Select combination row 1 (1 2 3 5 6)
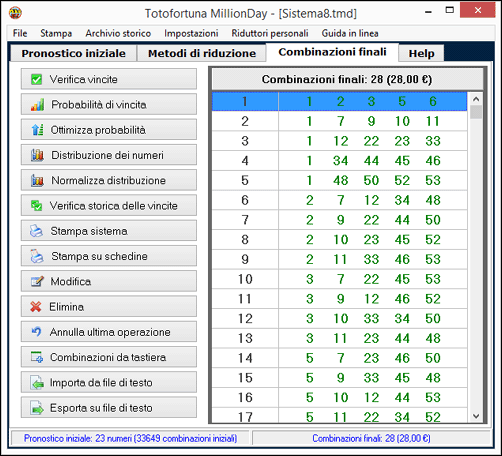This screenshot has height=456, width=502. pyautogui.click(x=339, y=101)
